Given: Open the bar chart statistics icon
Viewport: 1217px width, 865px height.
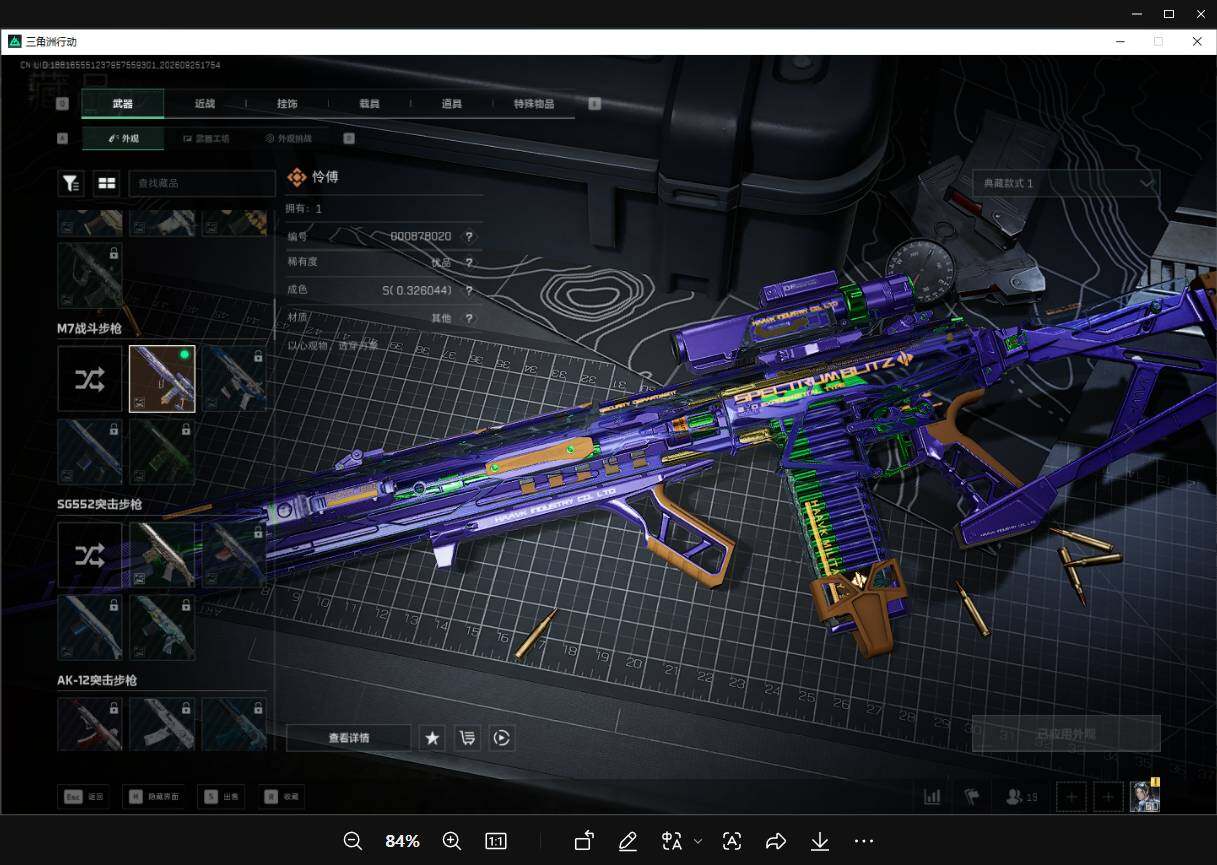Looking at the screenshot, I should pyautogui.click(x=932, y=797).
